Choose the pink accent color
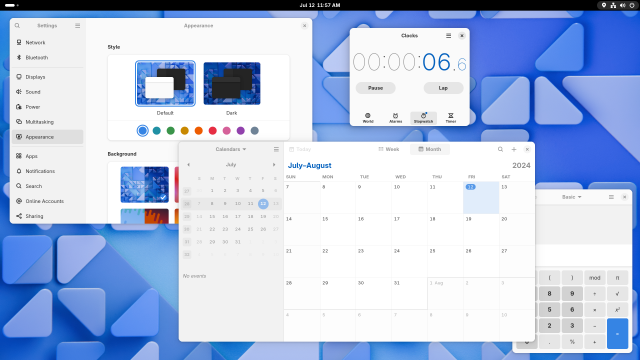Screen dimensions: 640x360 [x=227, y=131]
